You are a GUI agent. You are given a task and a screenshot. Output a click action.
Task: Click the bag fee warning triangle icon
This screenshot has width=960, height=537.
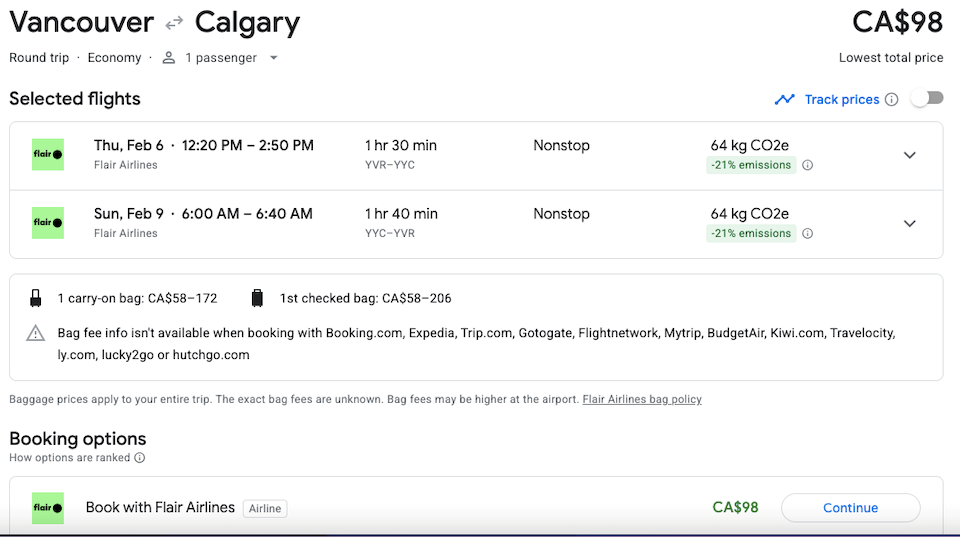36,333
